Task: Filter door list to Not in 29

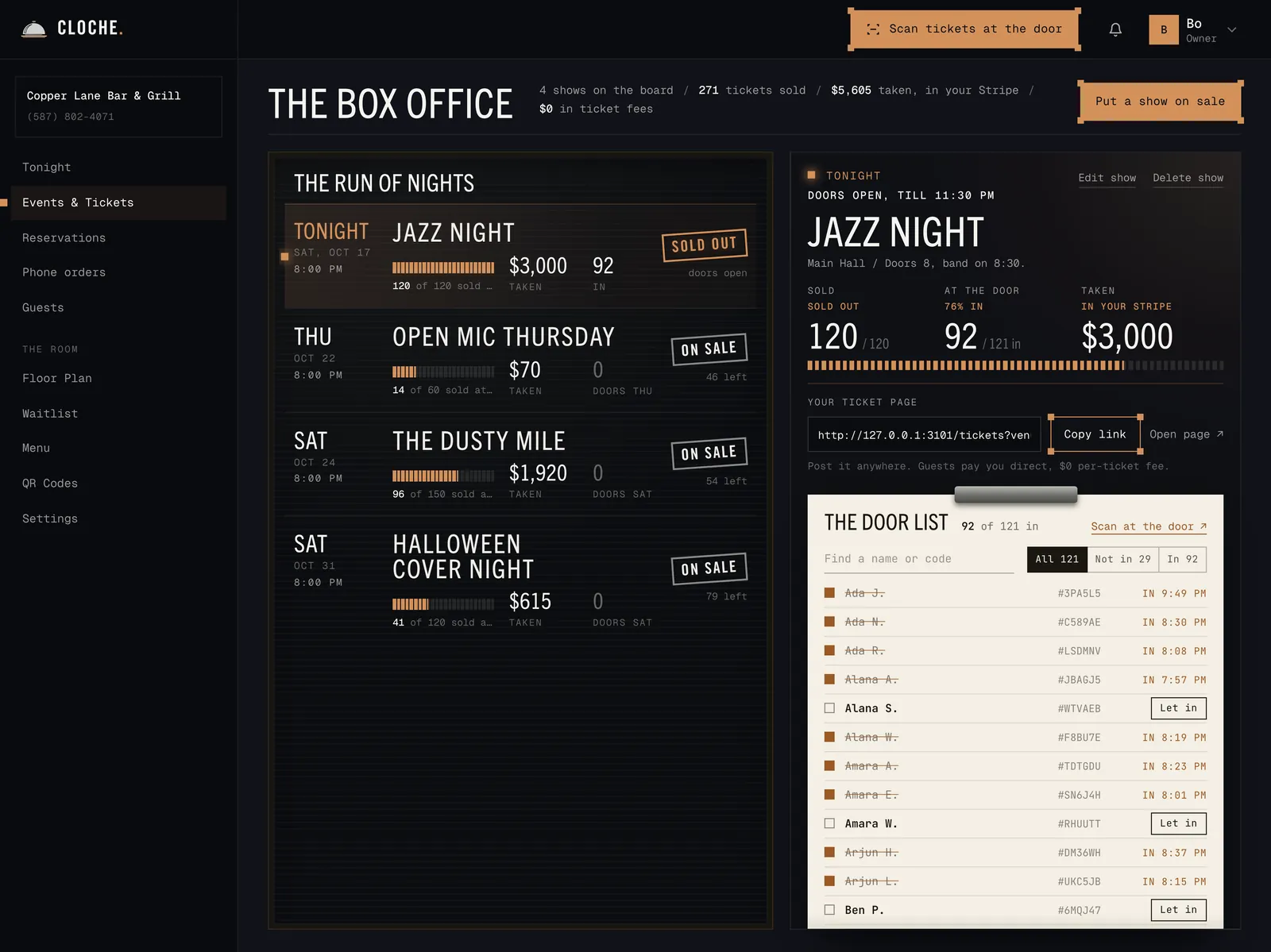Action: coord(1122,559)
